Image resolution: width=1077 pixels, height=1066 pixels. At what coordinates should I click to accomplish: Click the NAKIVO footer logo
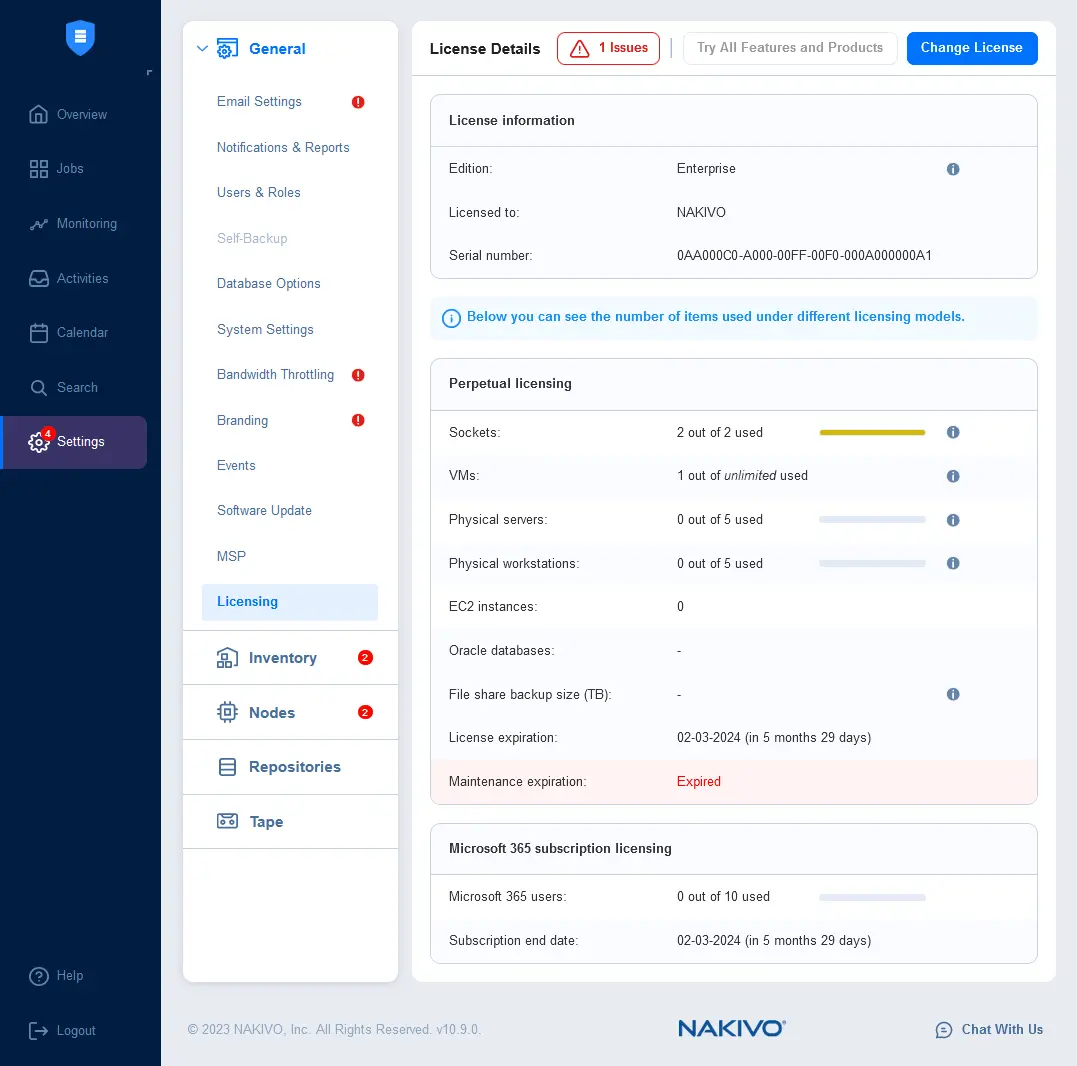click(732, 1028)
